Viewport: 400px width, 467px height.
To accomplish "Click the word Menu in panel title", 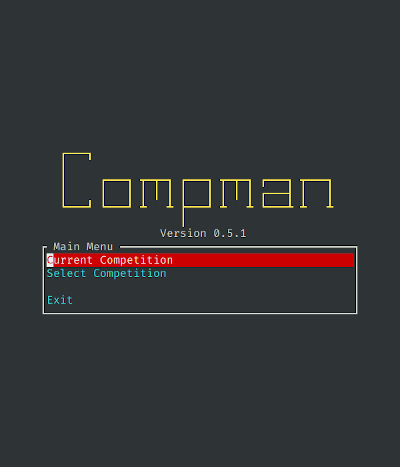I will [100, 247].
